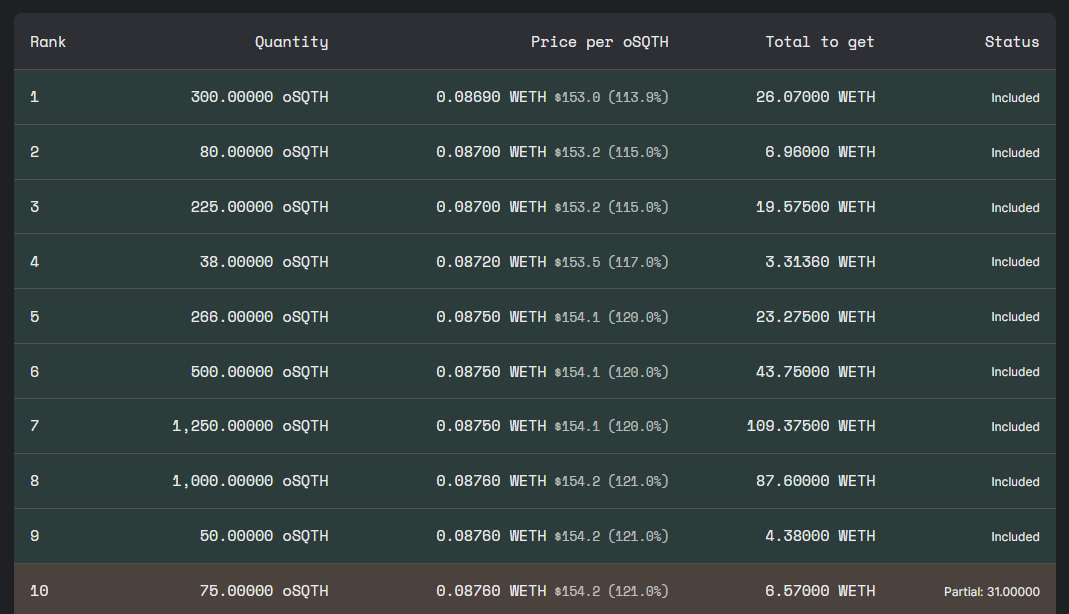Click the 0.08690 WETH price
The image size is (1069, 614).
pyautogui.click(x=491, y=97)
